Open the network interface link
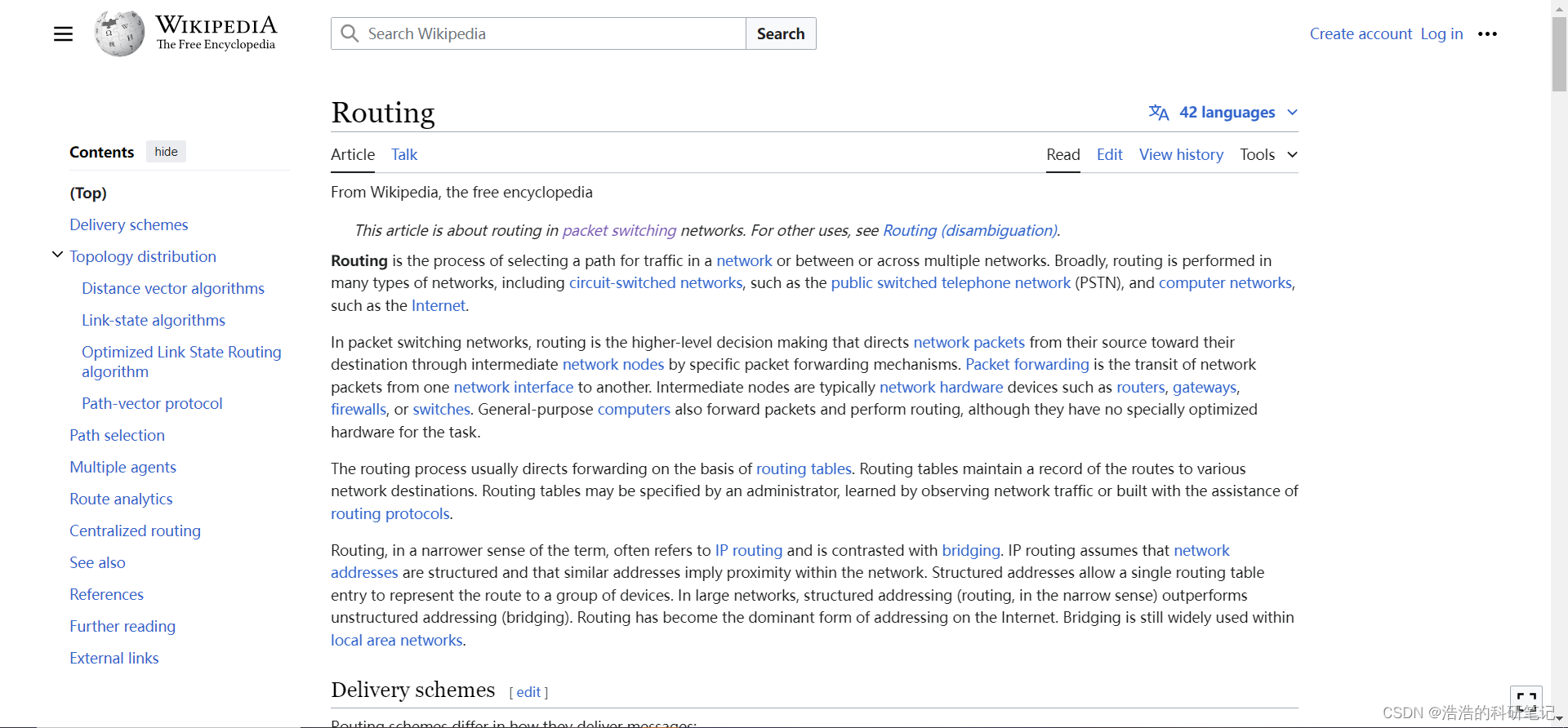The height and width of the screenshot is (728, 1568). (x=514, y=387)
